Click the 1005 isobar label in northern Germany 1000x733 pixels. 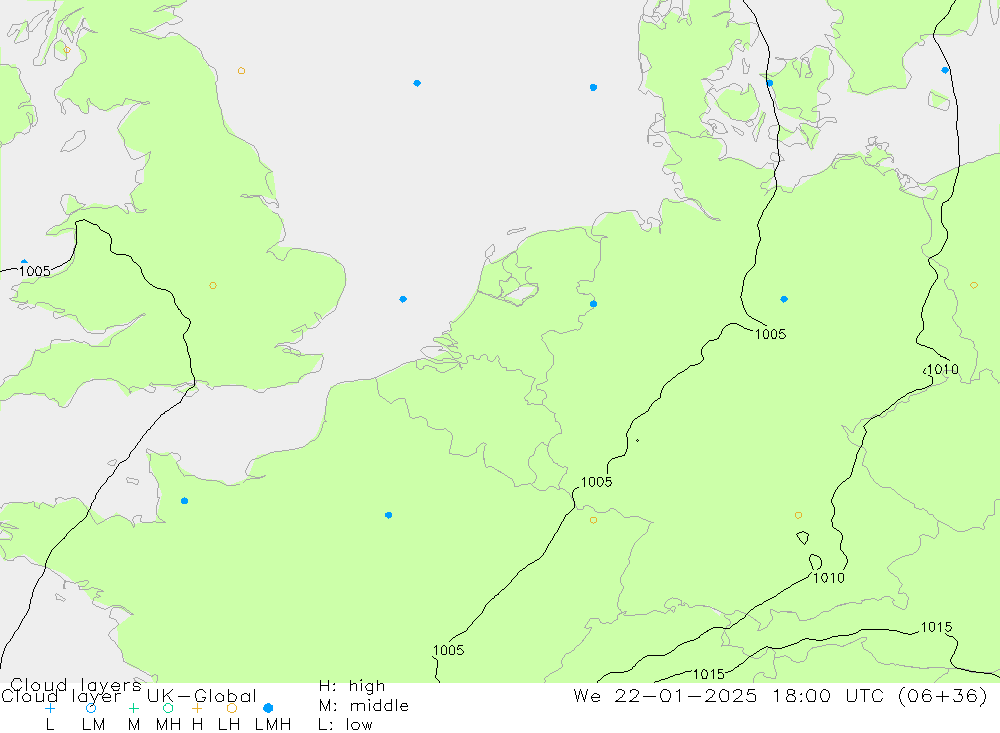(770, 334)
